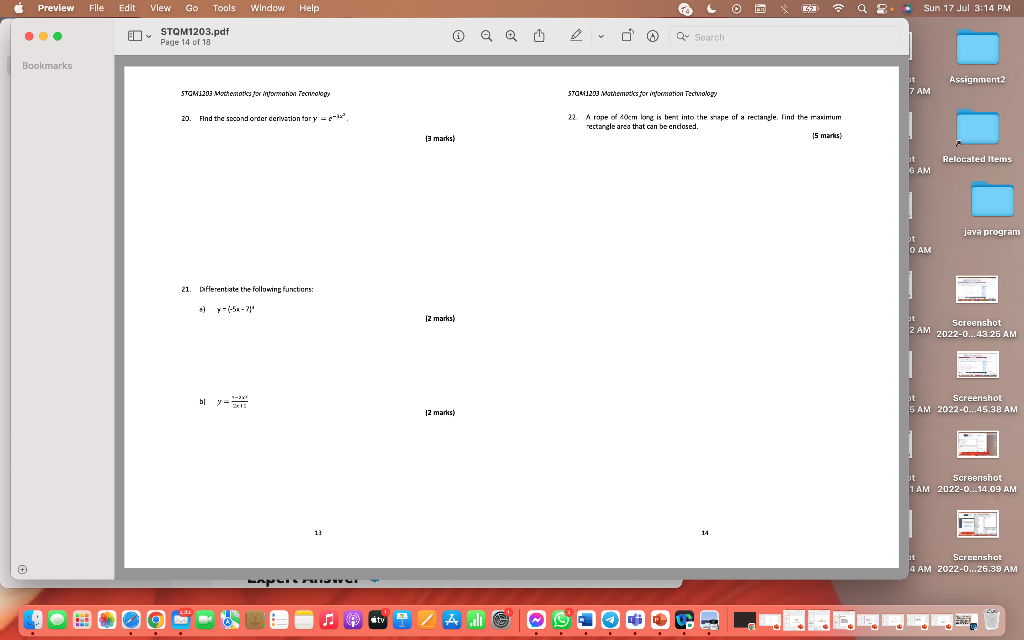The height and width of the screenshot is (640, 1024).
Task: Open the document Inspector info icon
Action: click(458, 37)
